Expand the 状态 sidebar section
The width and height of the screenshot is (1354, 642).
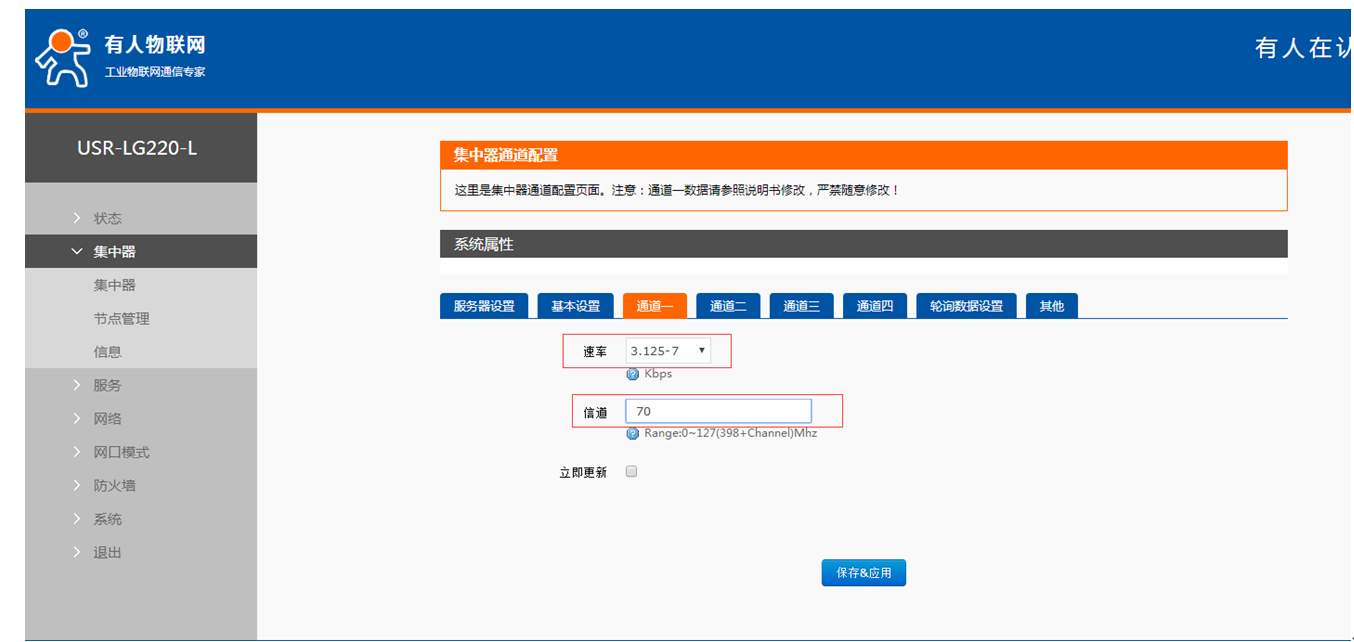coord(107,218)
